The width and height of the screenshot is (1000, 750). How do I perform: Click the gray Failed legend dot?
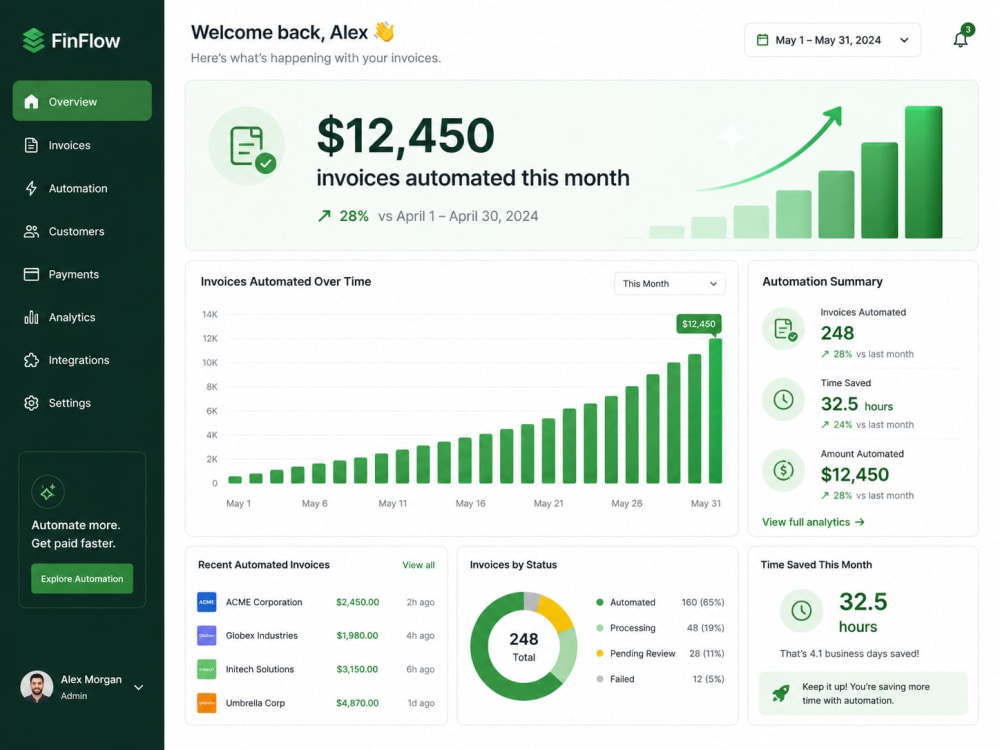599,679
